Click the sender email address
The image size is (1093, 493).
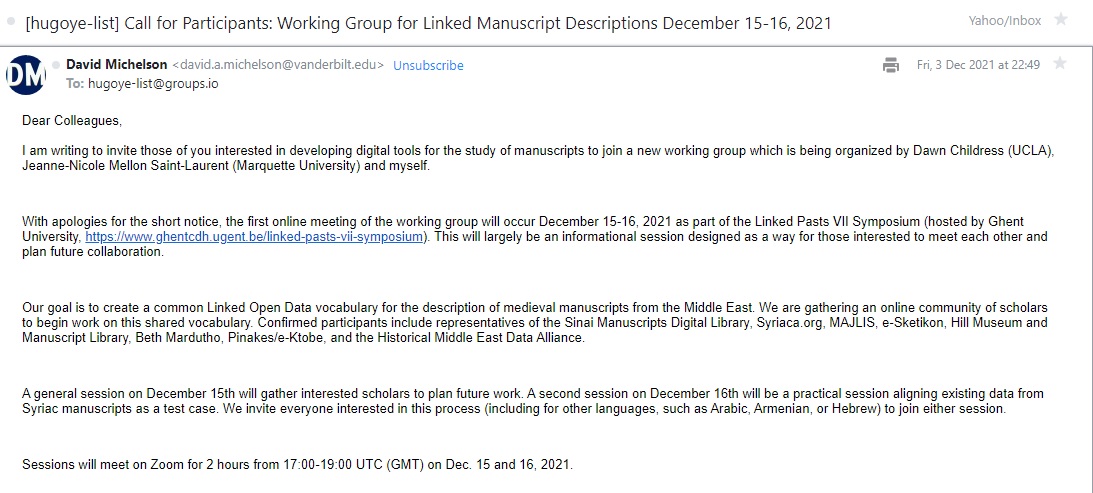278,65
